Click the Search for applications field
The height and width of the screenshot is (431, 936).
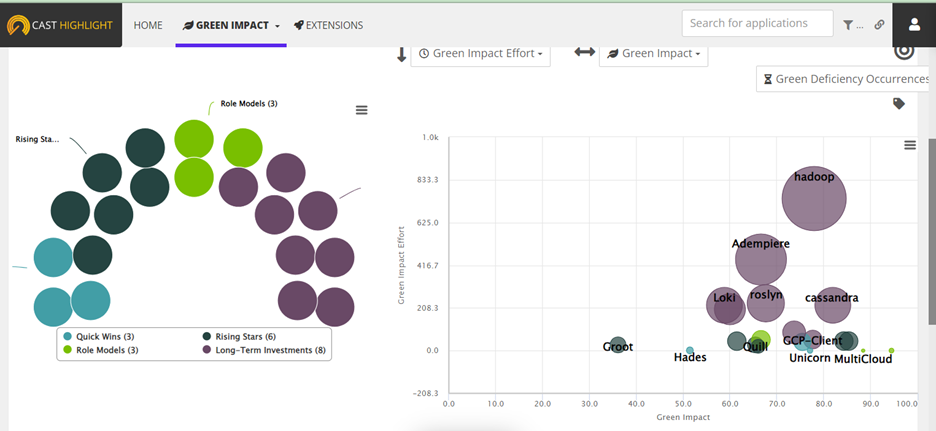[x=757, y=23]
